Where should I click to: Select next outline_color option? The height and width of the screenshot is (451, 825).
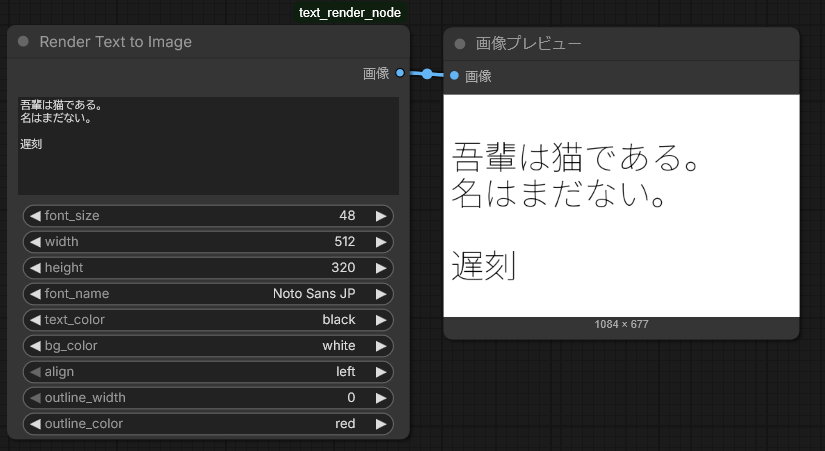(381, 424)
